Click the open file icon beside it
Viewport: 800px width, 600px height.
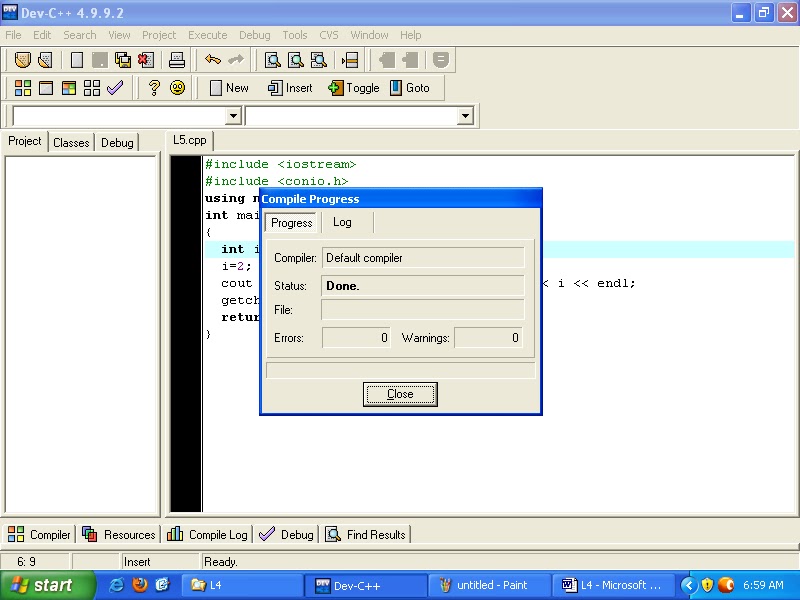click(x=45, y=60)
